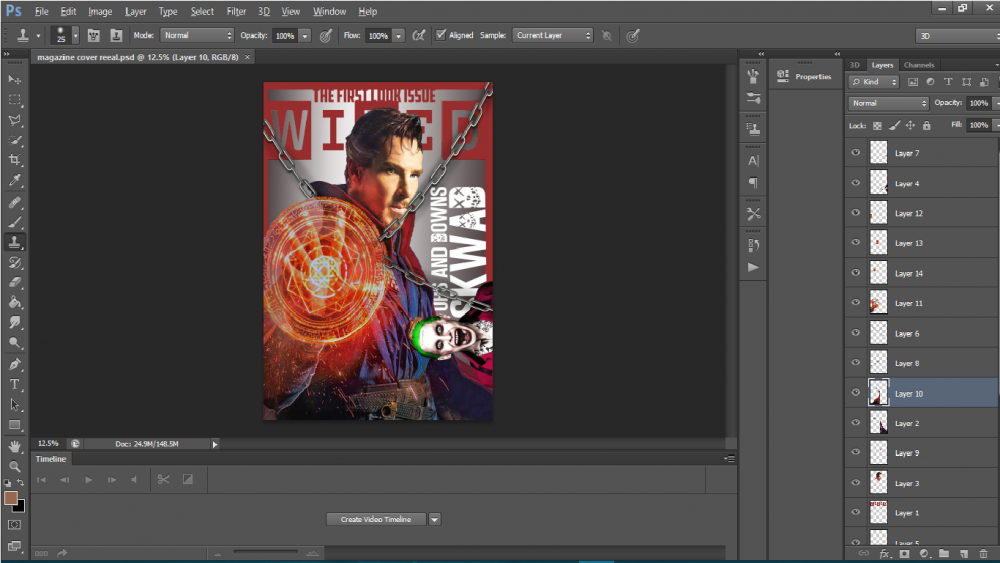This screenshot has height=563, width=1000.
Task: Hide Layer 11 visibility eye
Action: click(856, 302)
